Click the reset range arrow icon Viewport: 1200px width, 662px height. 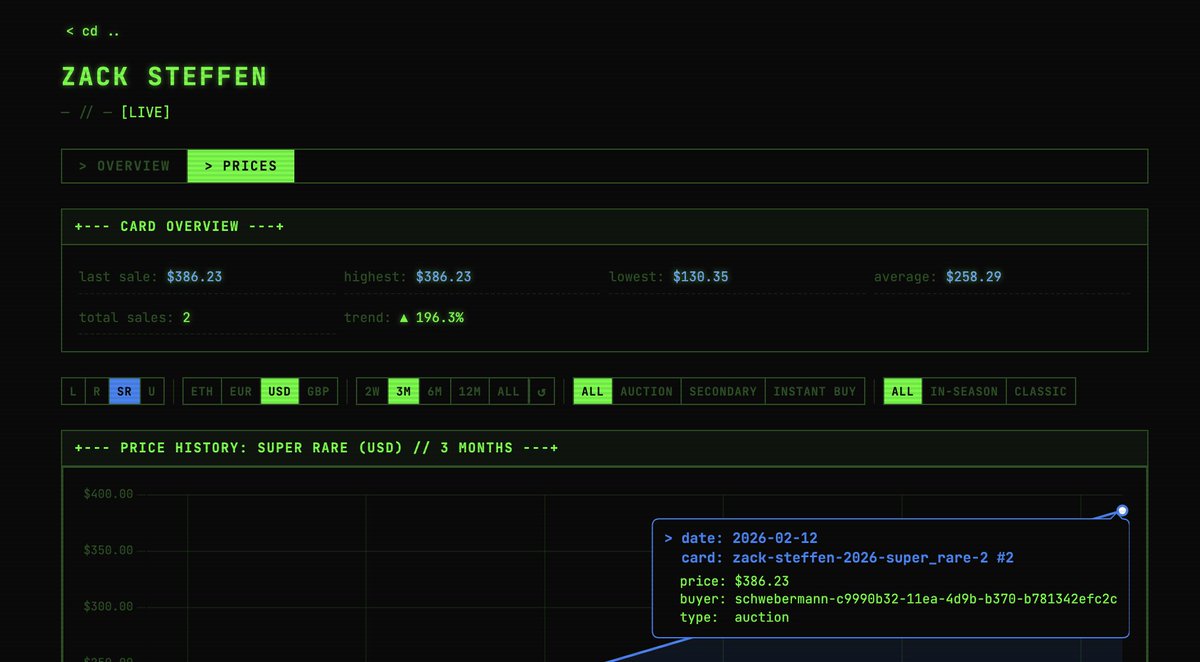(541, 391)
